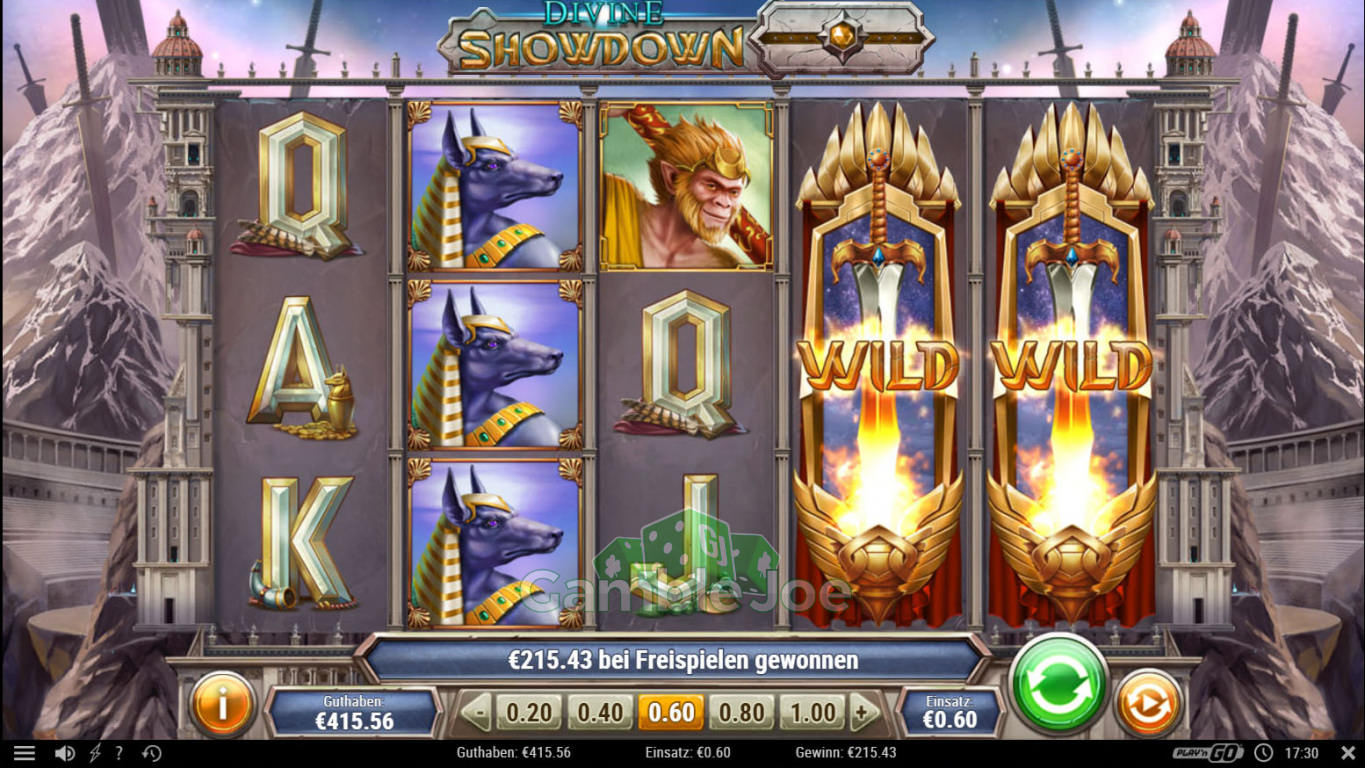Click the Play'n GO logo

click(1209, 753)
